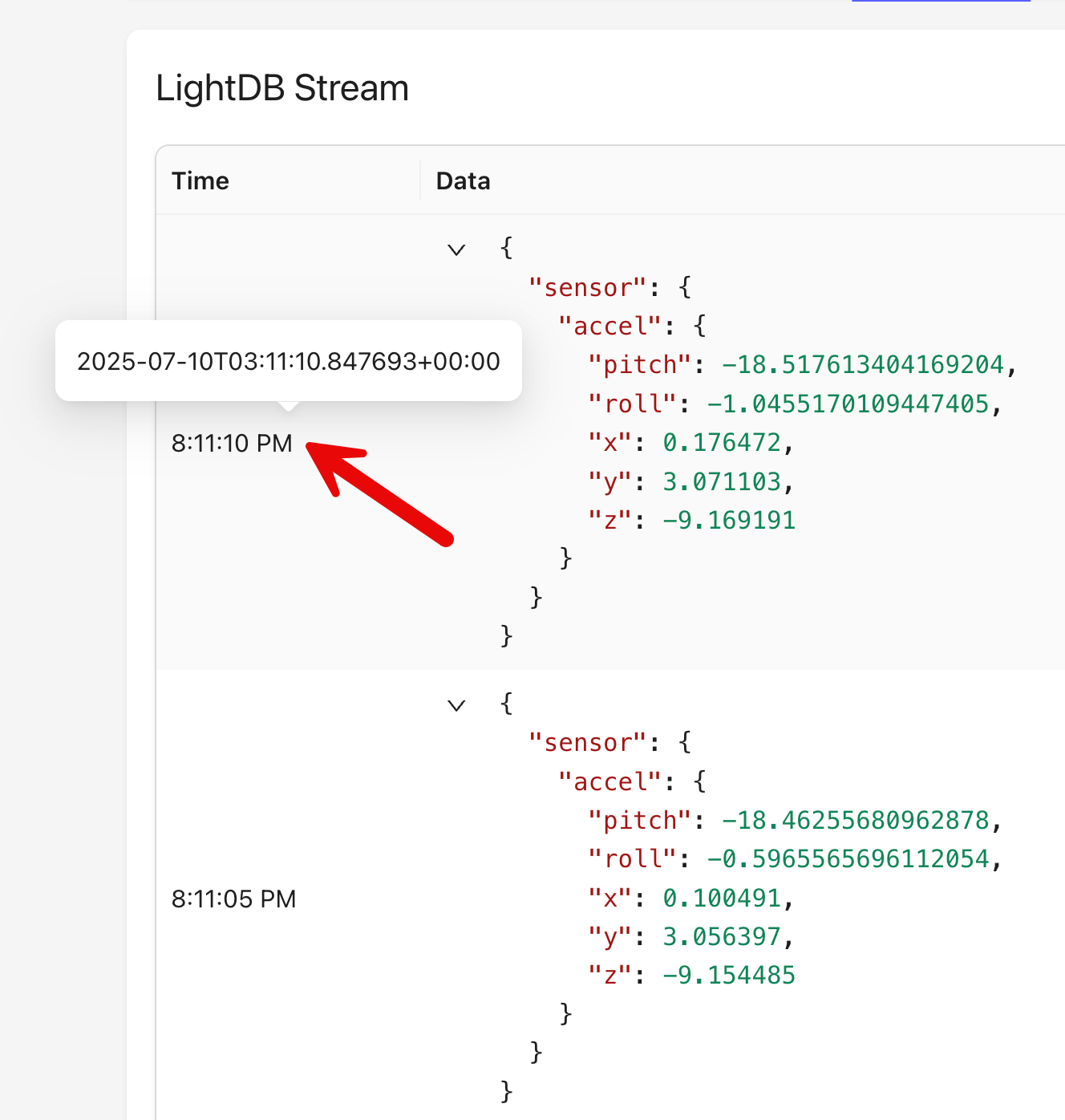The width and height of the screenshot is (1065, 1120).
Task: Select pitch value -18.46255680962878
Action: 856,821
